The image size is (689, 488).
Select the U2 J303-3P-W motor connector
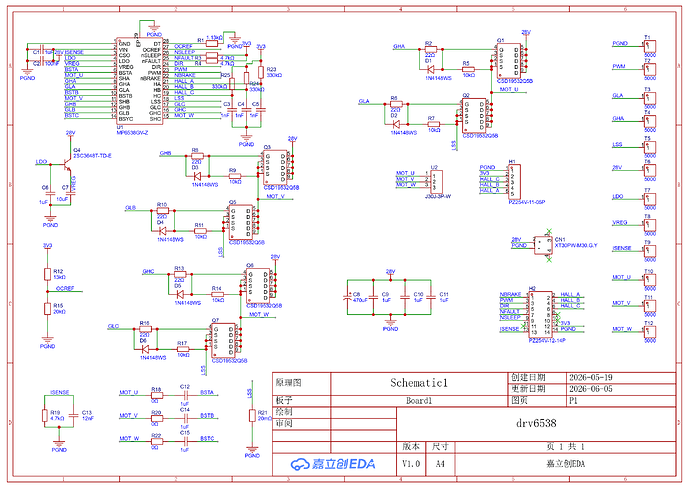click(x=436, y=182)
